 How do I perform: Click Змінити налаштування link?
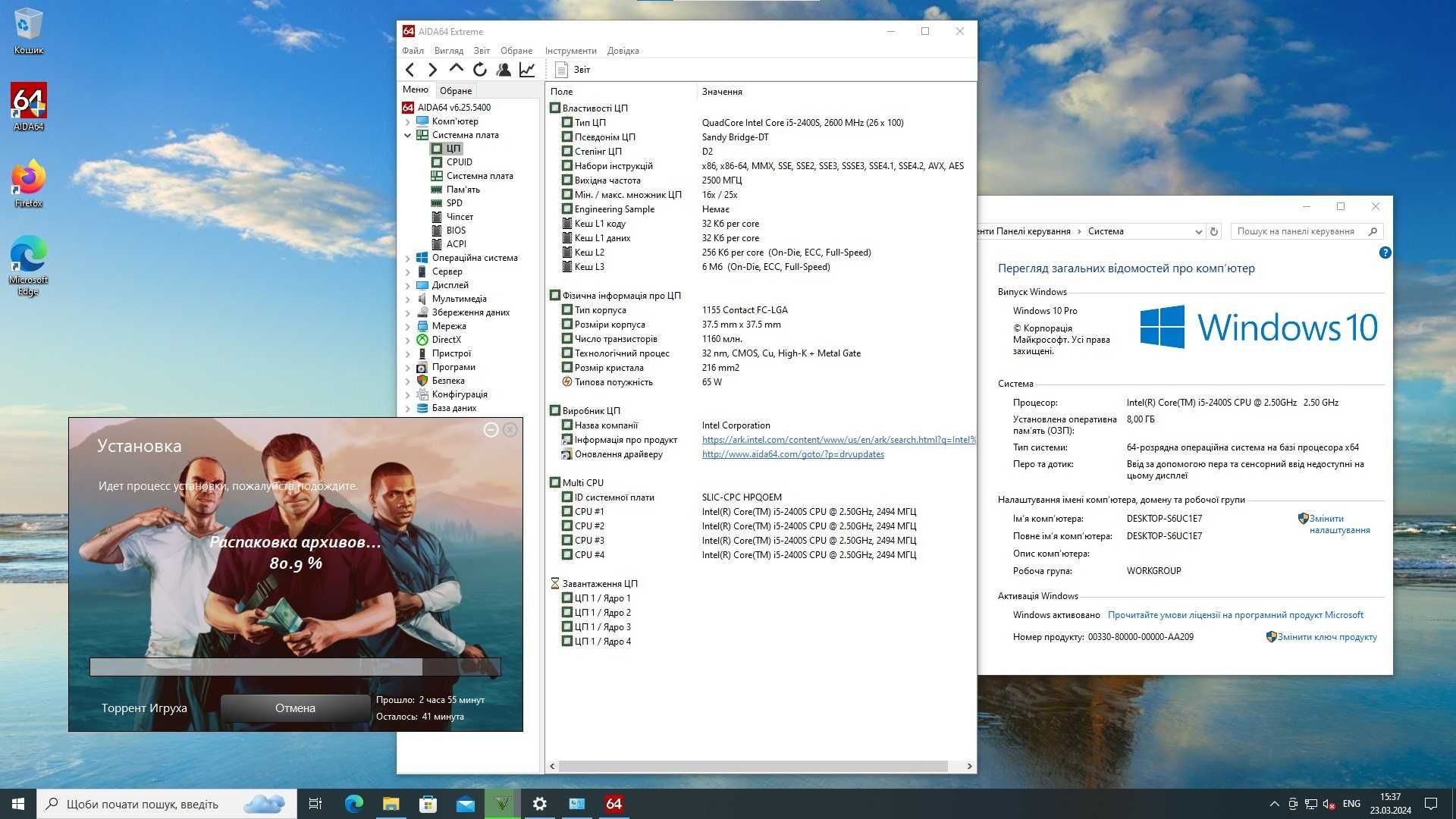tap(1339, 524)
